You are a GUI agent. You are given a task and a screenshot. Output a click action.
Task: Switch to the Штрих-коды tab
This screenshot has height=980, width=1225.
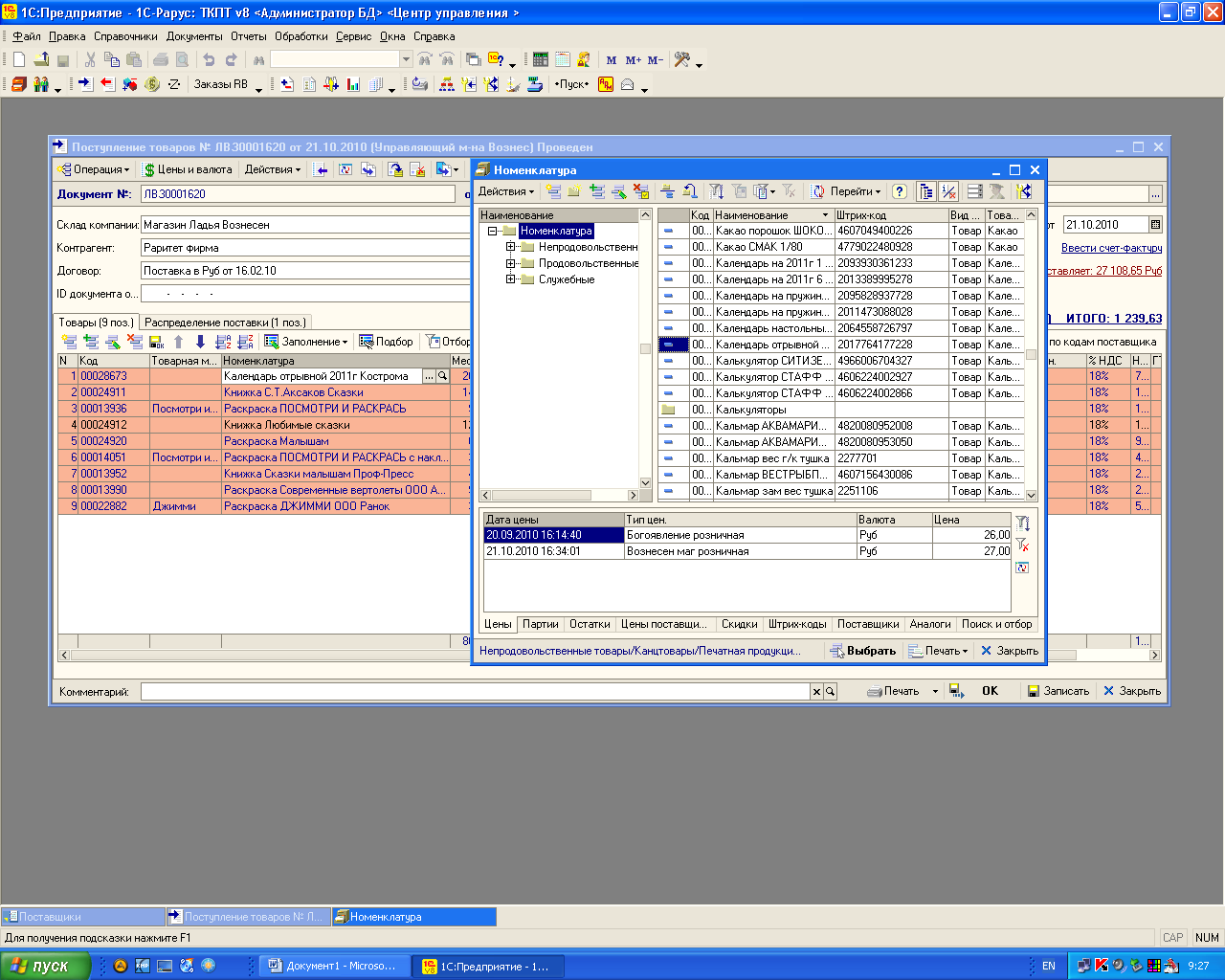797,624
